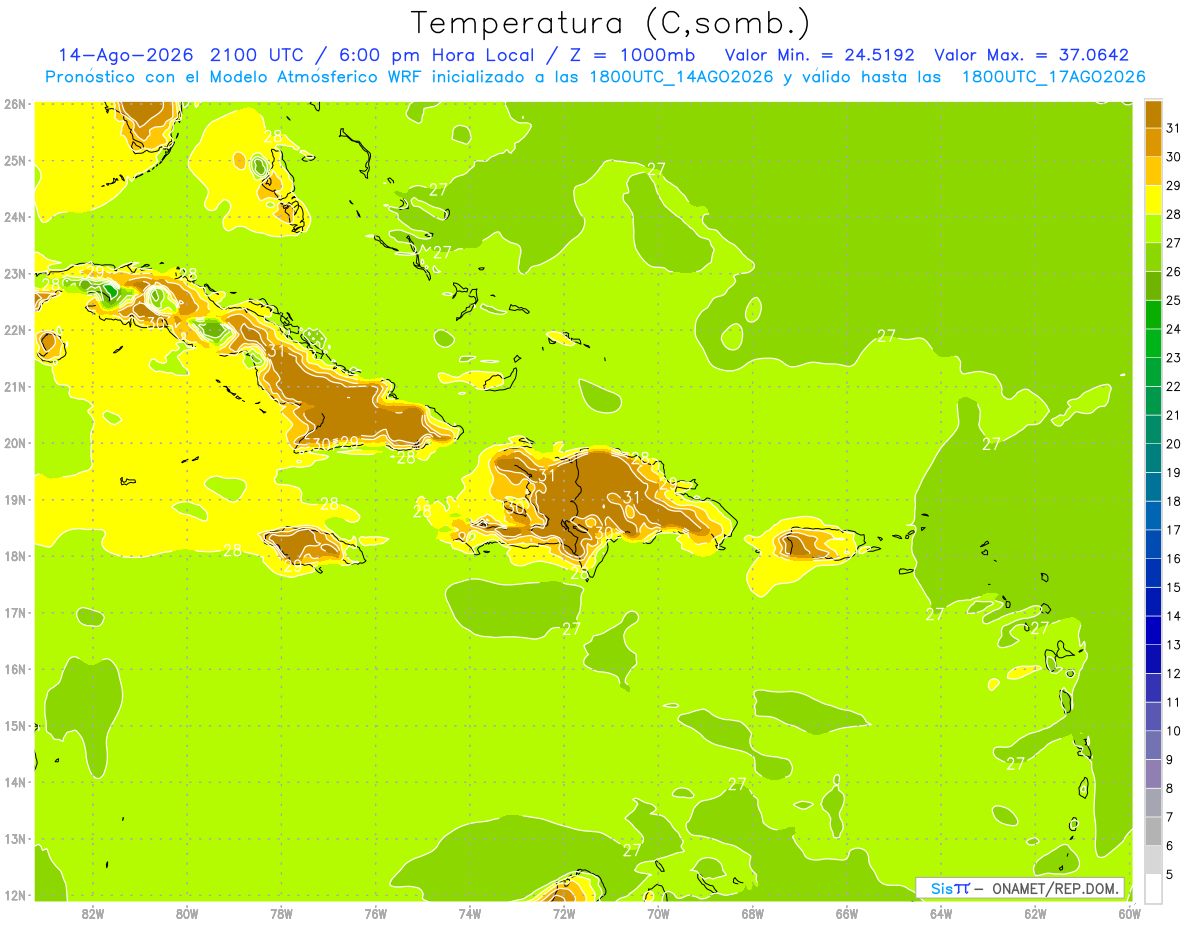Click the "22N" latitude label
Image resolution: width=1200 pixels, height=927 pixels.
point(15,330)
